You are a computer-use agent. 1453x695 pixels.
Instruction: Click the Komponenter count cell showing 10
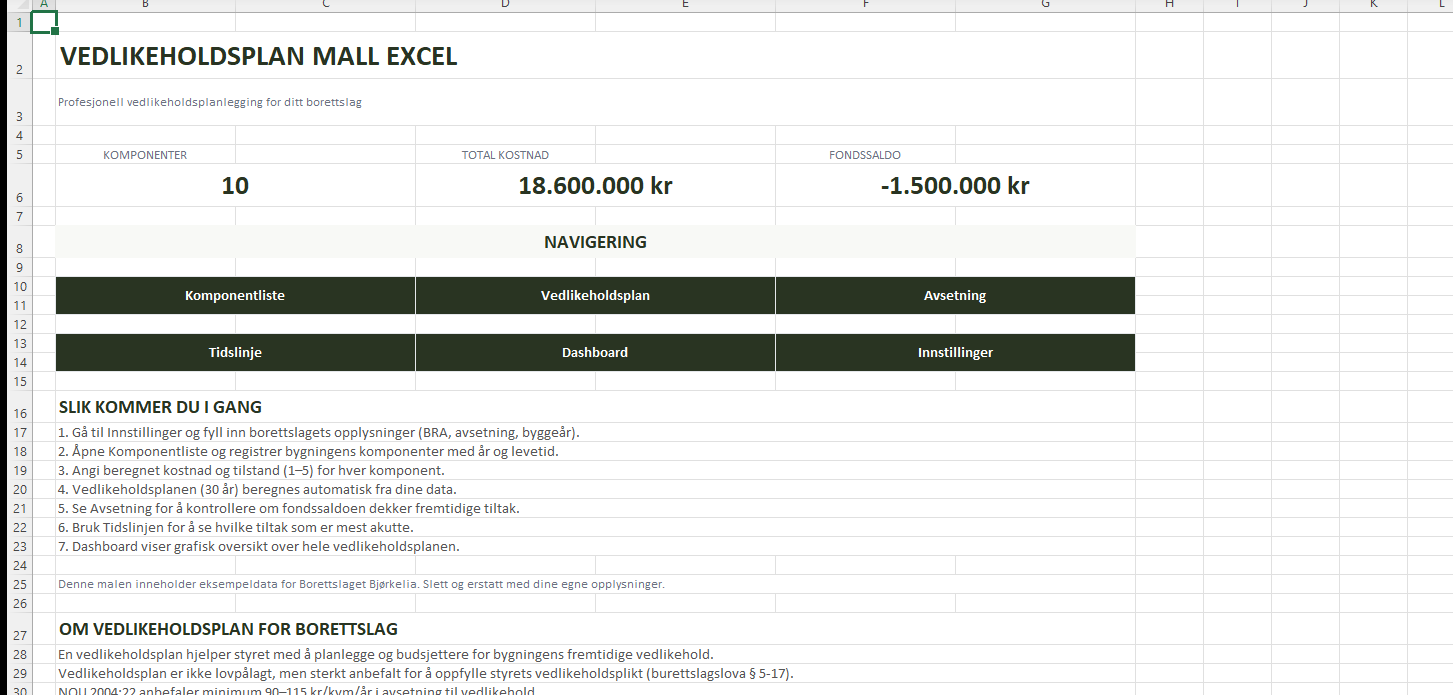(235, 186)
